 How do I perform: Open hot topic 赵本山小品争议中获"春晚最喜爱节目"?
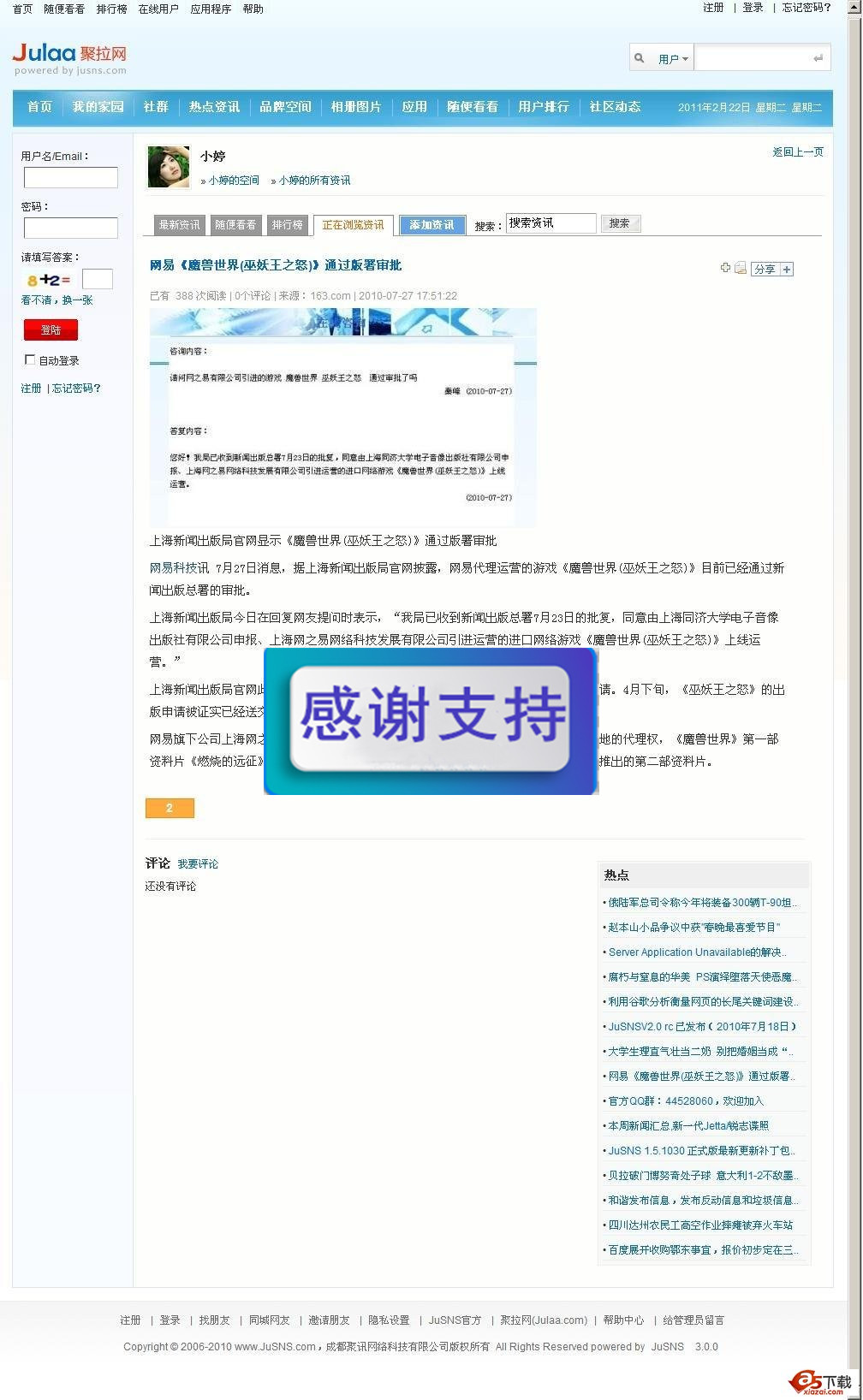click(694, 928)
